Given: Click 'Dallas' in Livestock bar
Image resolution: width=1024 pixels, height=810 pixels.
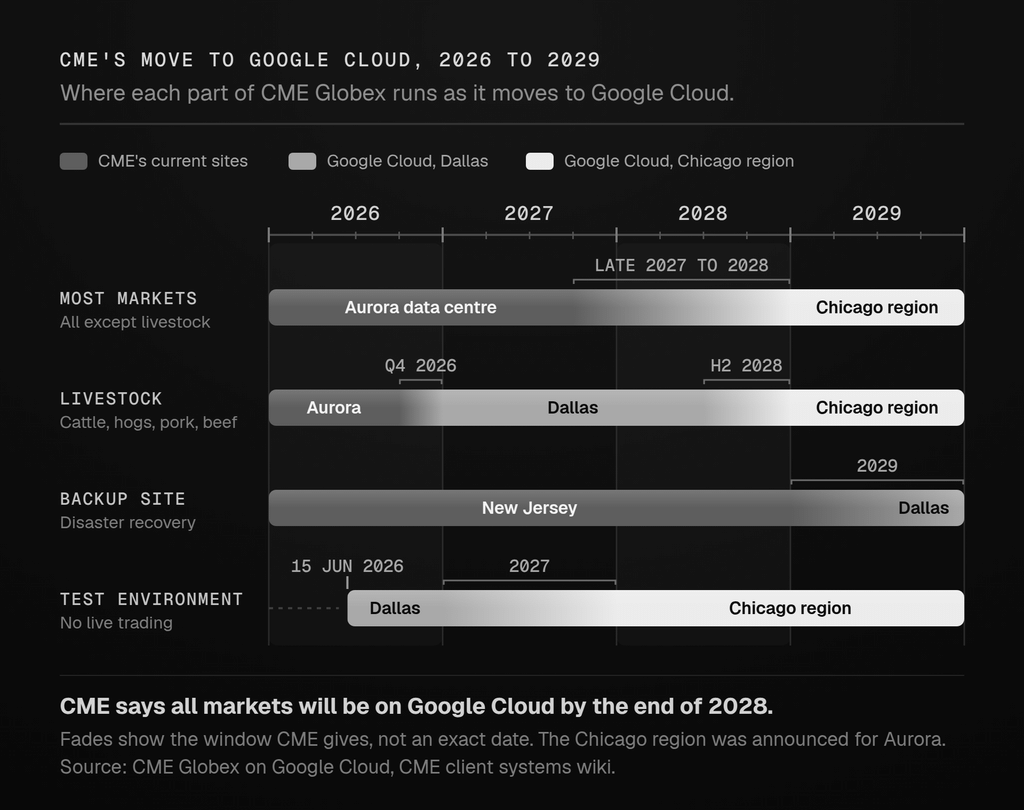Looking at the screenshot, I should click(573, 408).
